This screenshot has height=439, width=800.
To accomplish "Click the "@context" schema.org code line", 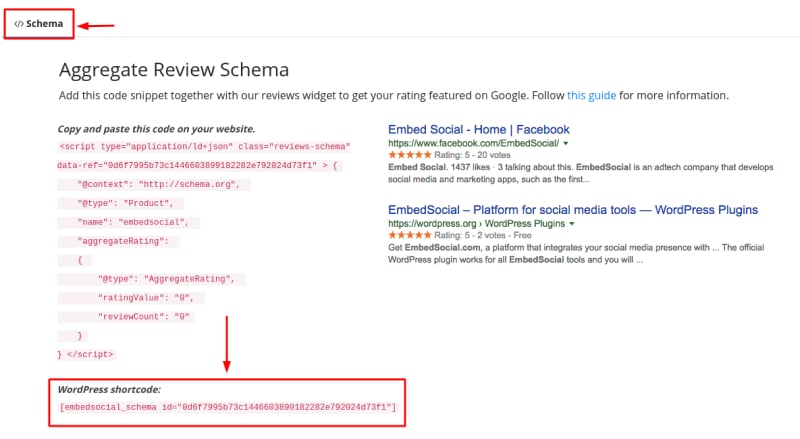I will tap(154, 184).
